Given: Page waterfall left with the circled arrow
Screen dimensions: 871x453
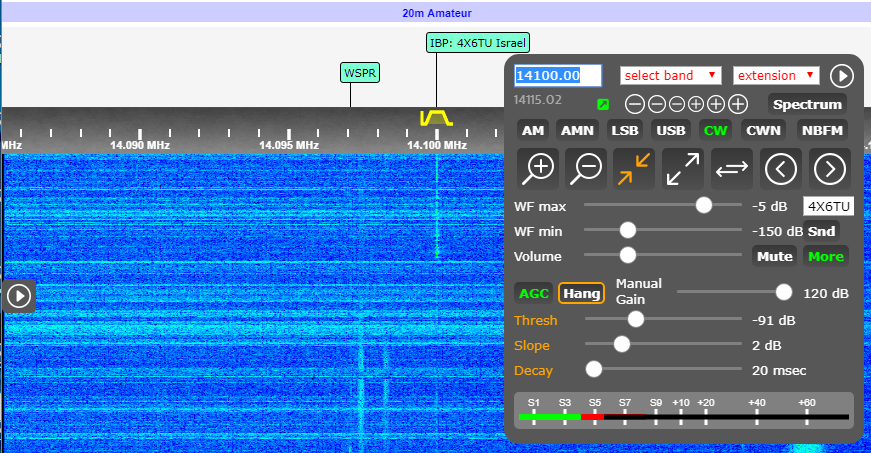Looking at the screenshot, I should [781, 168].
